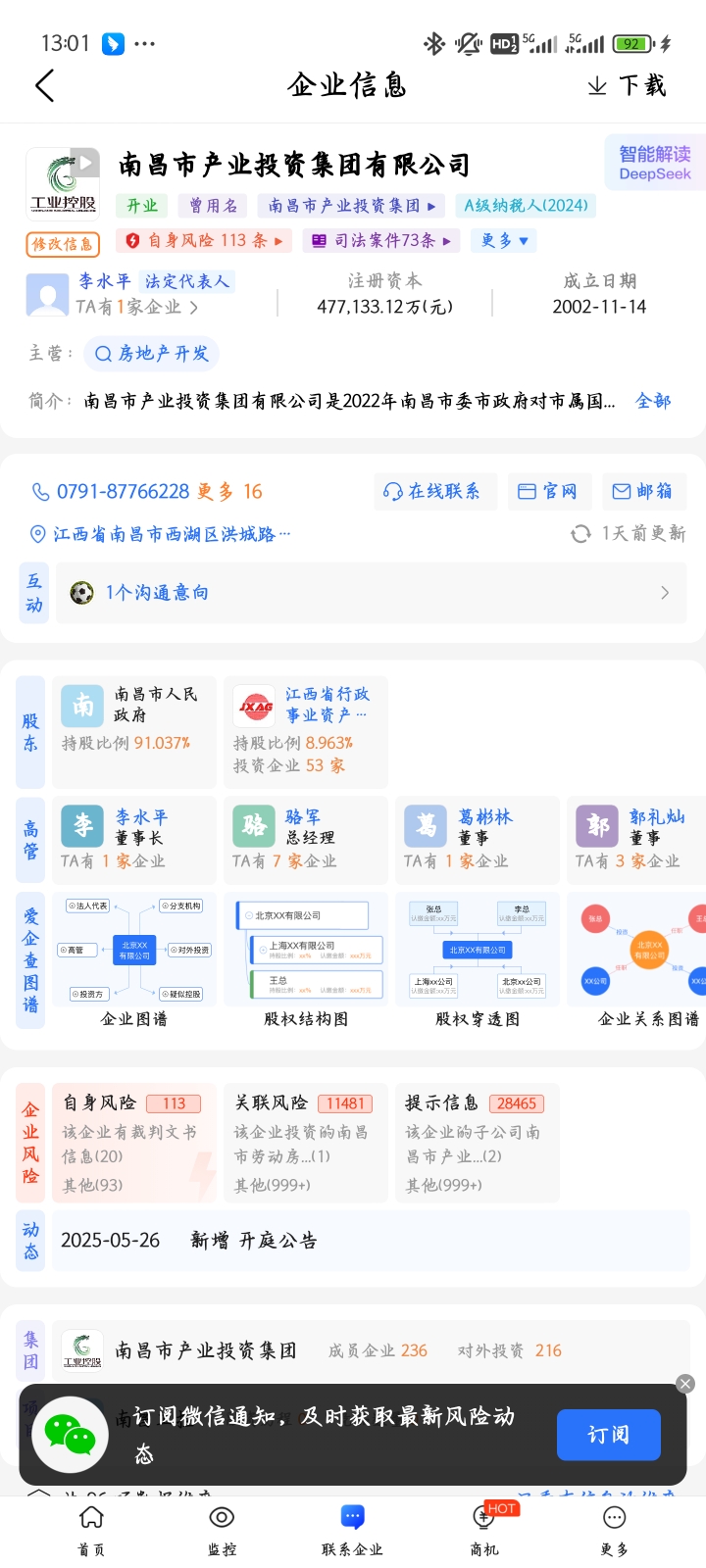Open DeepSeek 智能解读 analysis
Screen dimensions: 706x1568
pos(654,163)
